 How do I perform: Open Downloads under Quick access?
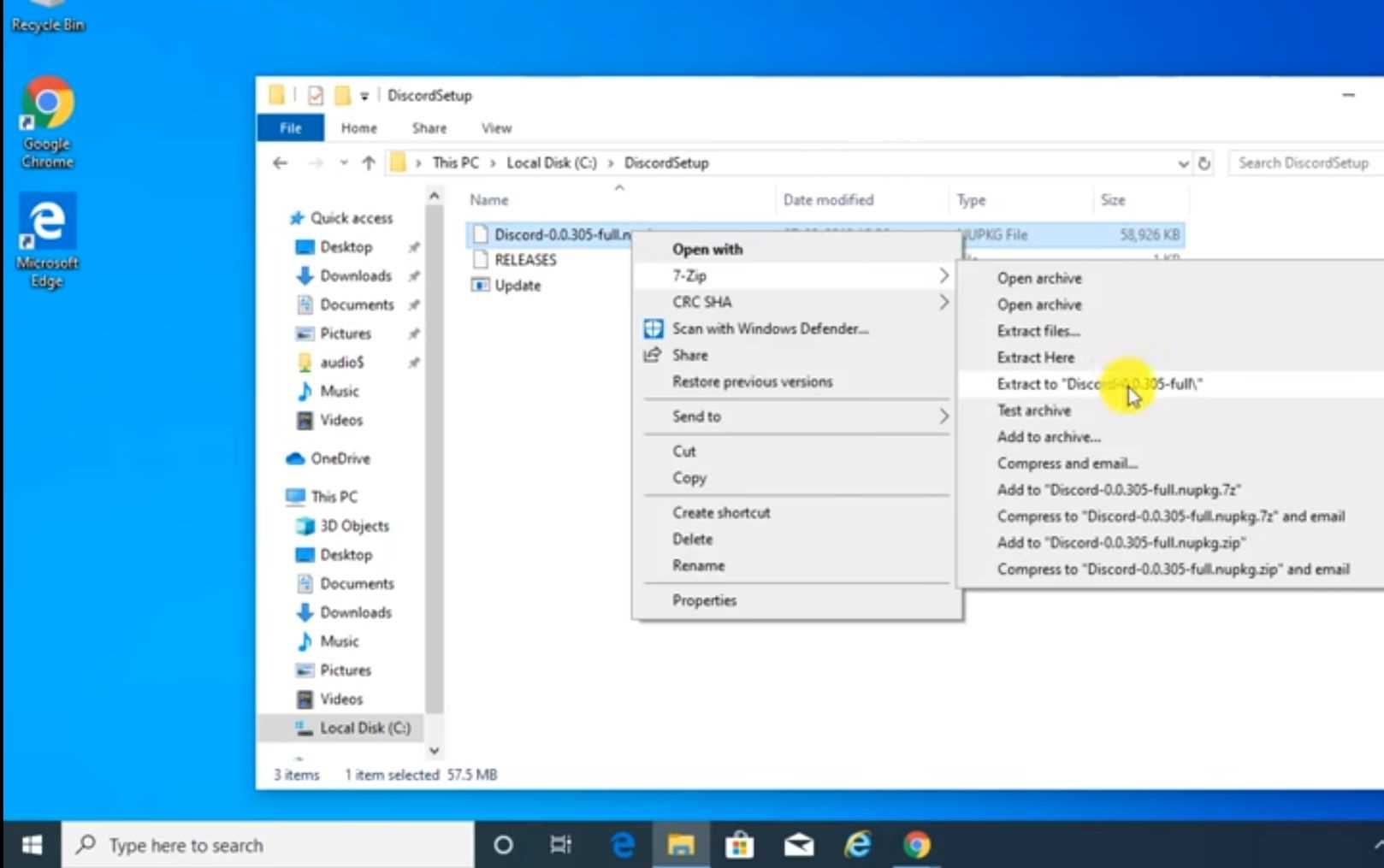(355, 275)
